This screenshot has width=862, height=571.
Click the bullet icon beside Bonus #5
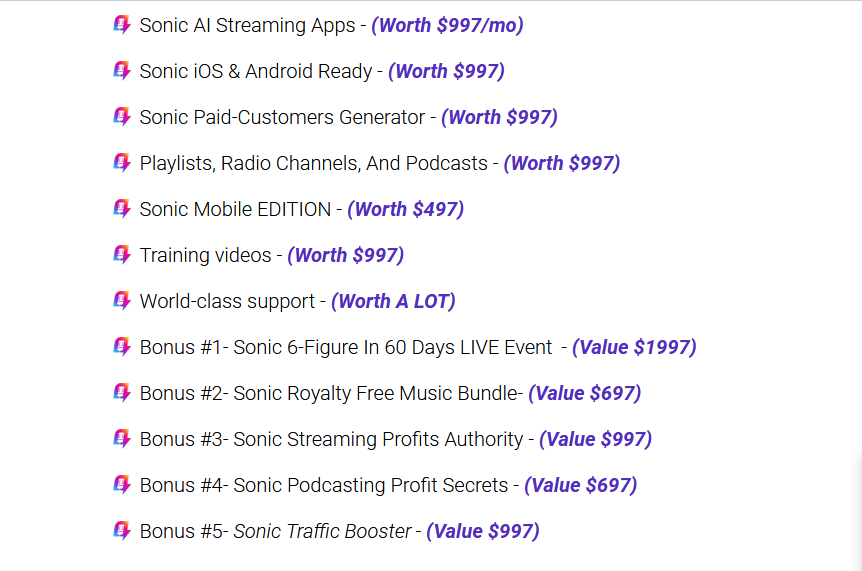click(122, 531)
